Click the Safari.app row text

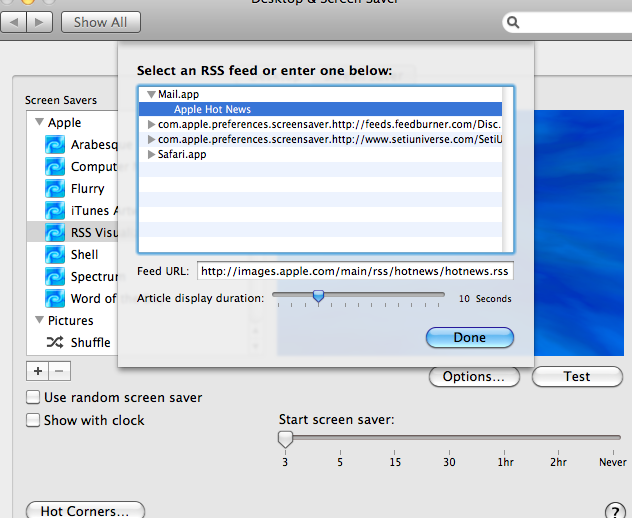[182, 154]
